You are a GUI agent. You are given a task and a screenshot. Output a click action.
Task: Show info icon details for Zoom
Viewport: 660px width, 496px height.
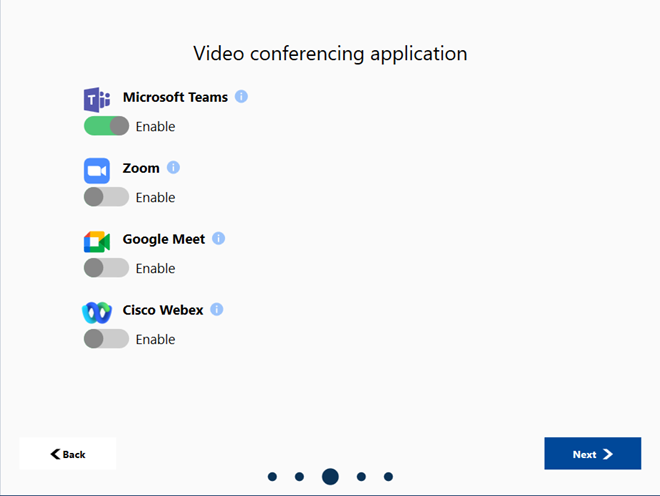(x=173, y=168)
